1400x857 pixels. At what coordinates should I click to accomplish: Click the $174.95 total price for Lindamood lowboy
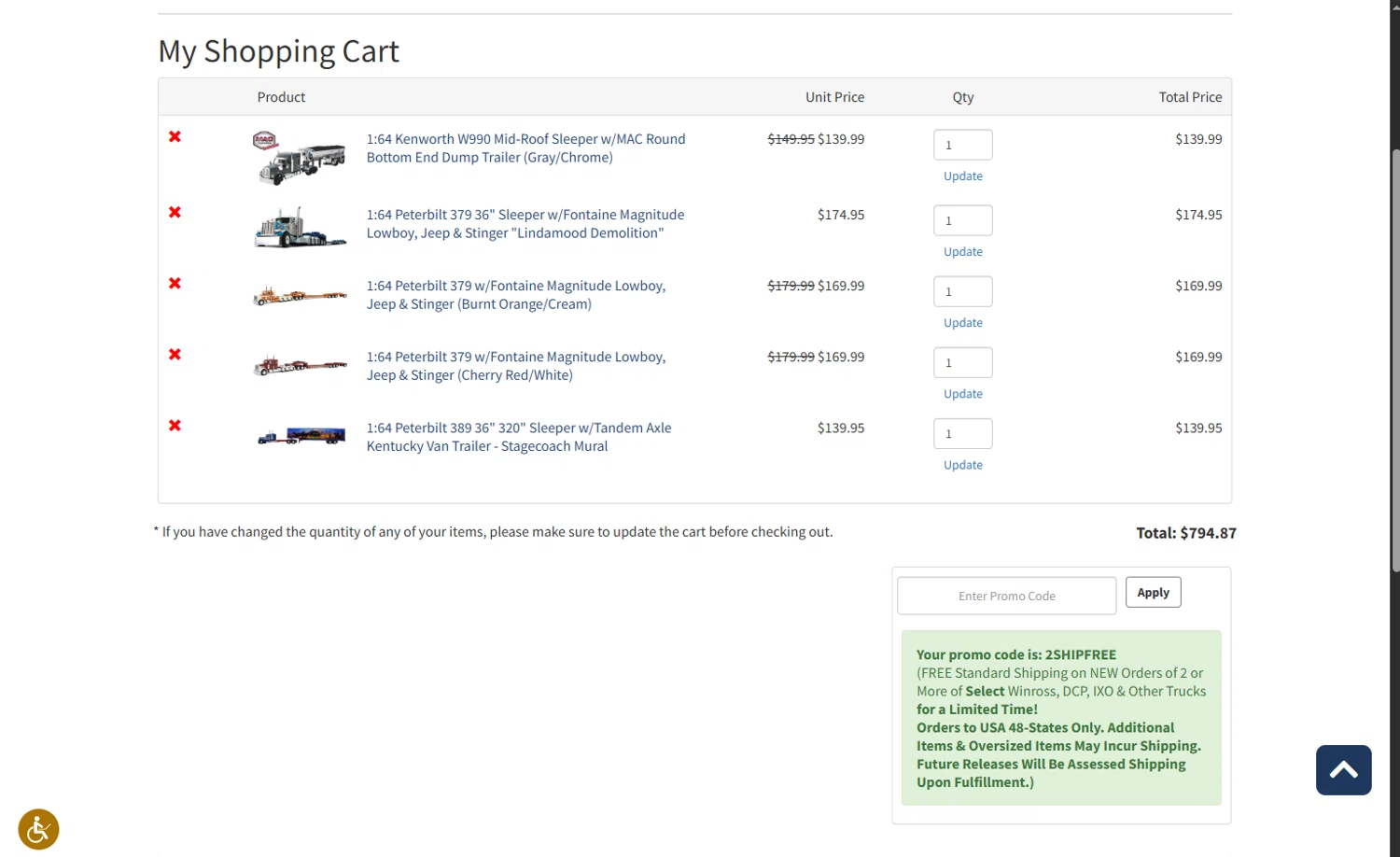pos(1198,215)
